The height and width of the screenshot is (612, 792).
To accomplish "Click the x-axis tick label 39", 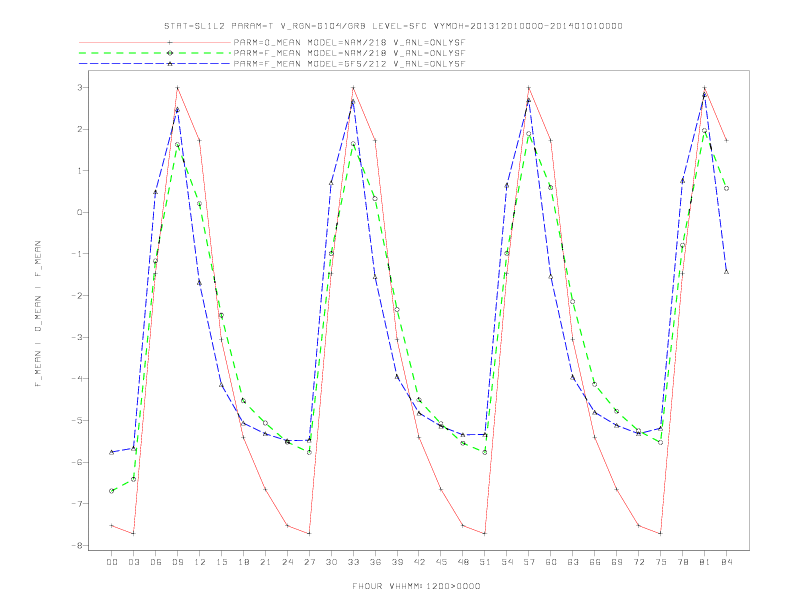I will (397, 562).
